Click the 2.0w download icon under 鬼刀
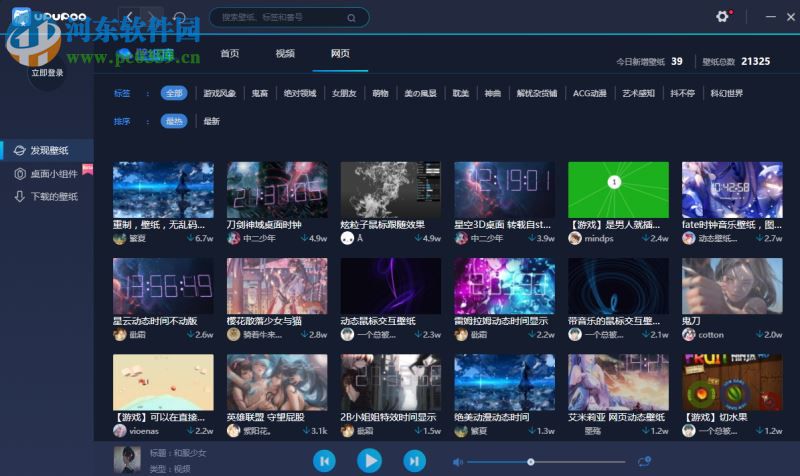Viewport: 800px width, 476px height. [760, 335]
